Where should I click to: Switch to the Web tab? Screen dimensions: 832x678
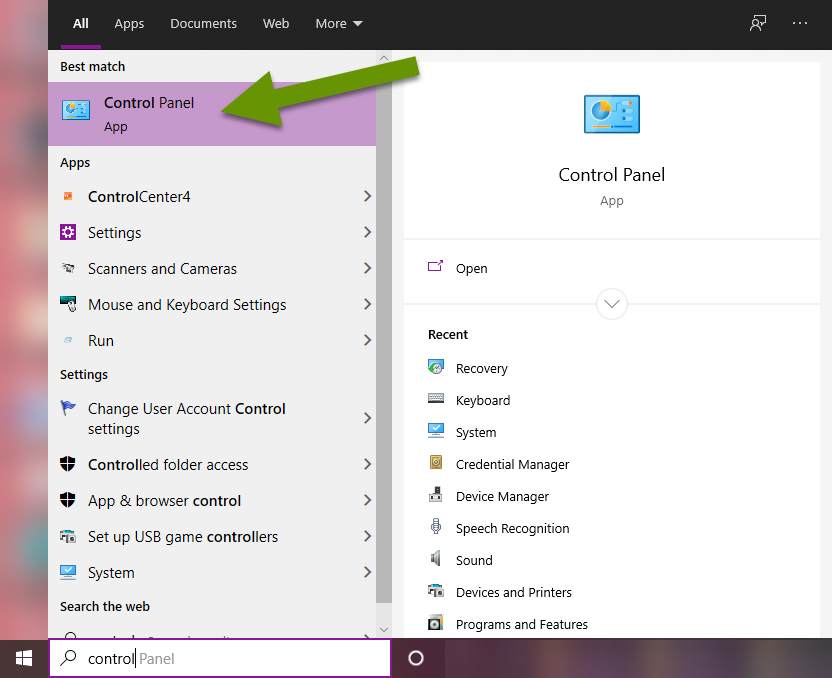[276, 23]
